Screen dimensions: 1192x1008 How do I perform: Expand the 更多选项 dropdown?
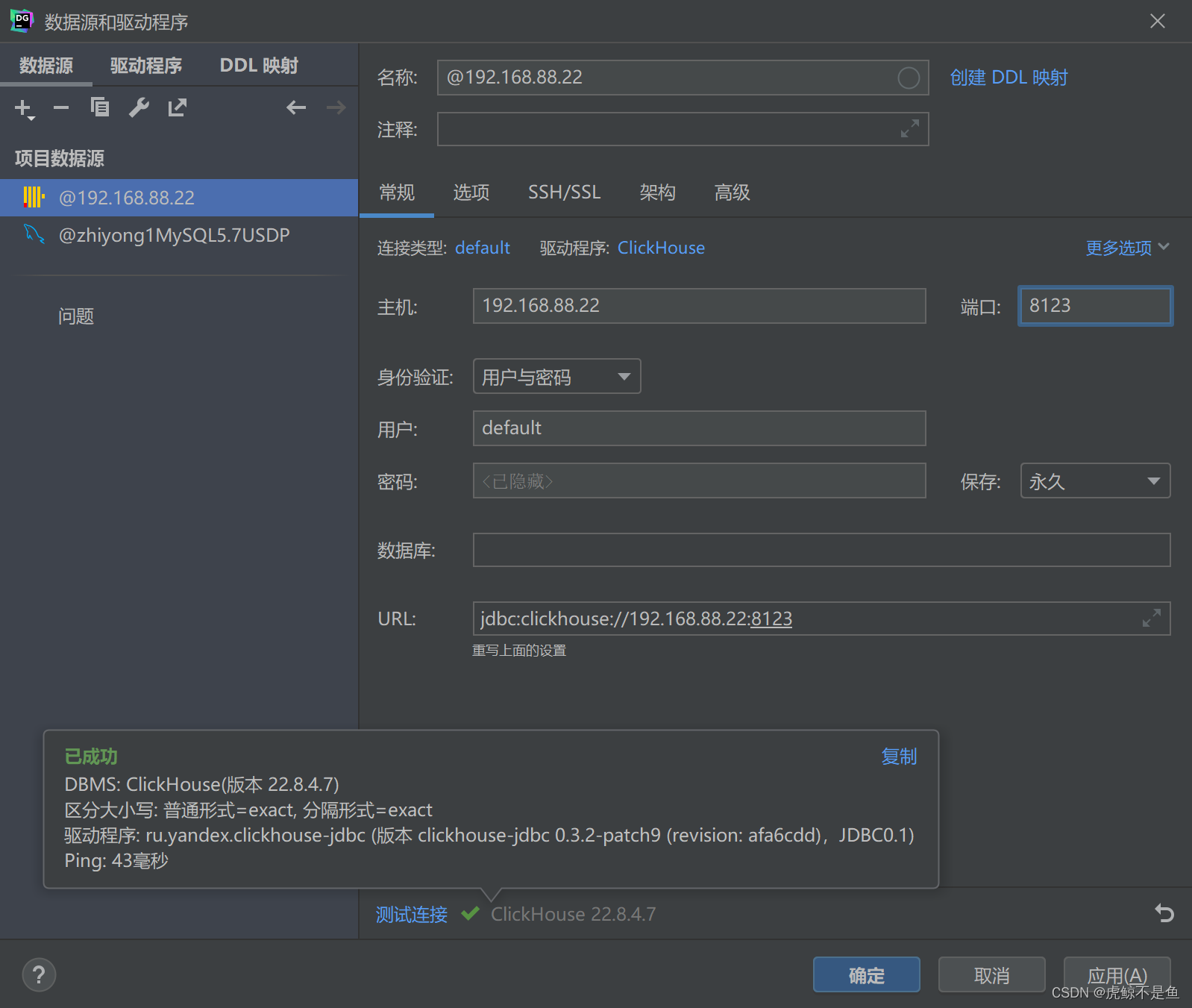tap(1127, 248)
